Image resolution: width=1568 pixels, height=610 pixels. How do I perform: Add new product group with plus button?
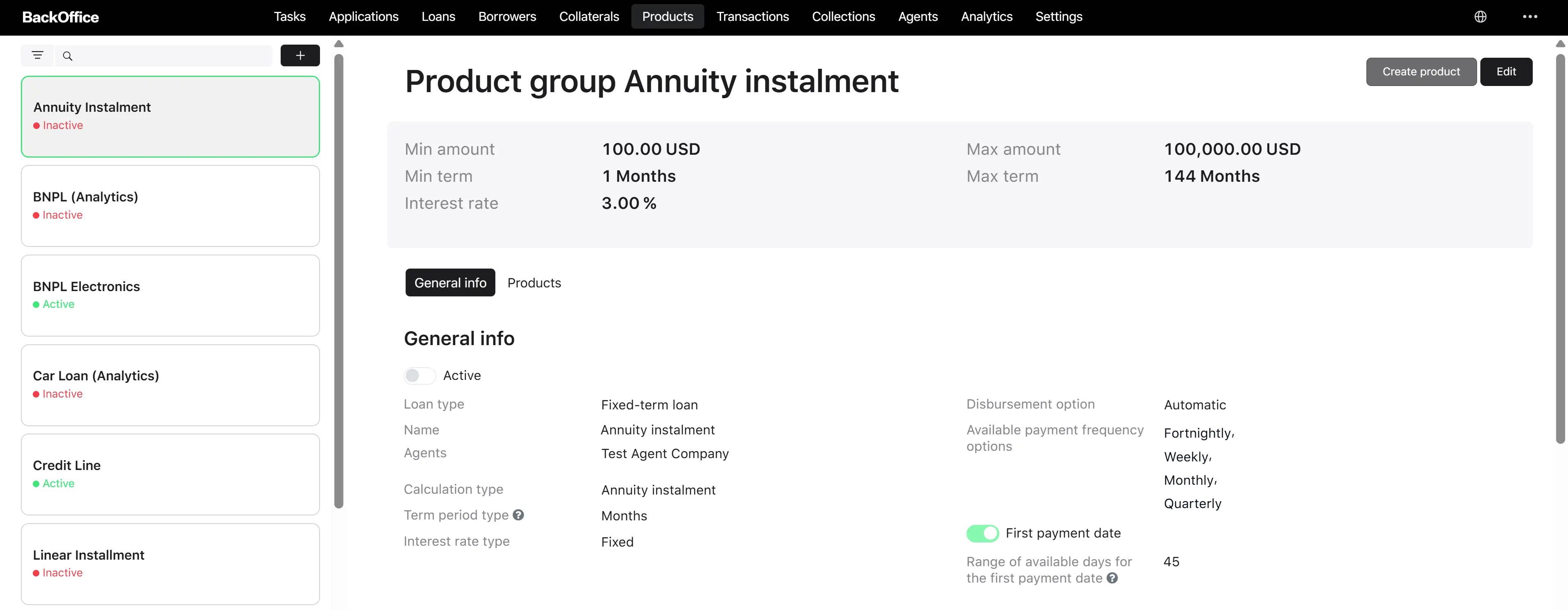click(x=300, y=55)
